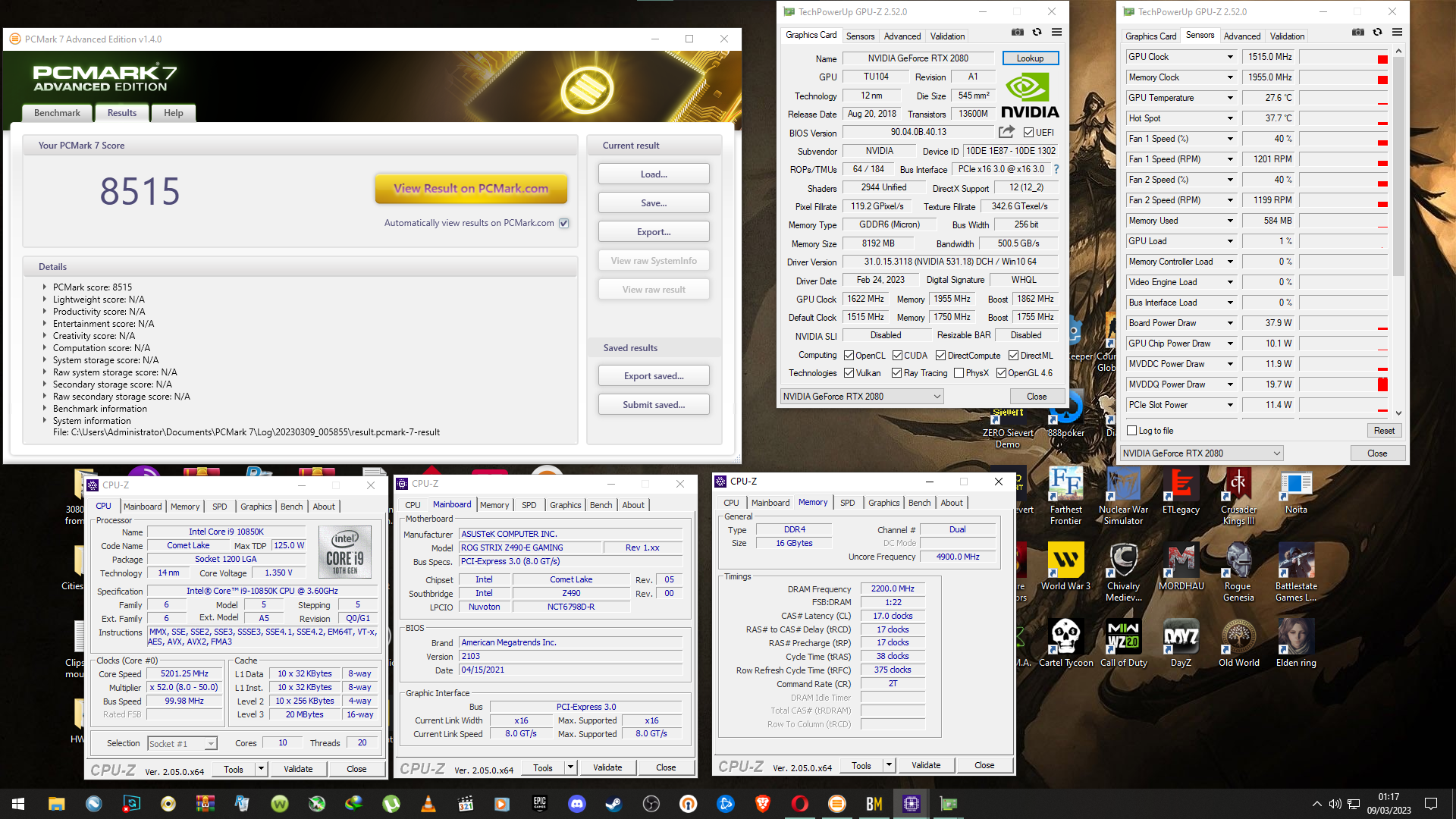This screenshot has height=819, width=1456.
Task: Open MORDHAU desktop shortcut
Action: coord(1181,567)
